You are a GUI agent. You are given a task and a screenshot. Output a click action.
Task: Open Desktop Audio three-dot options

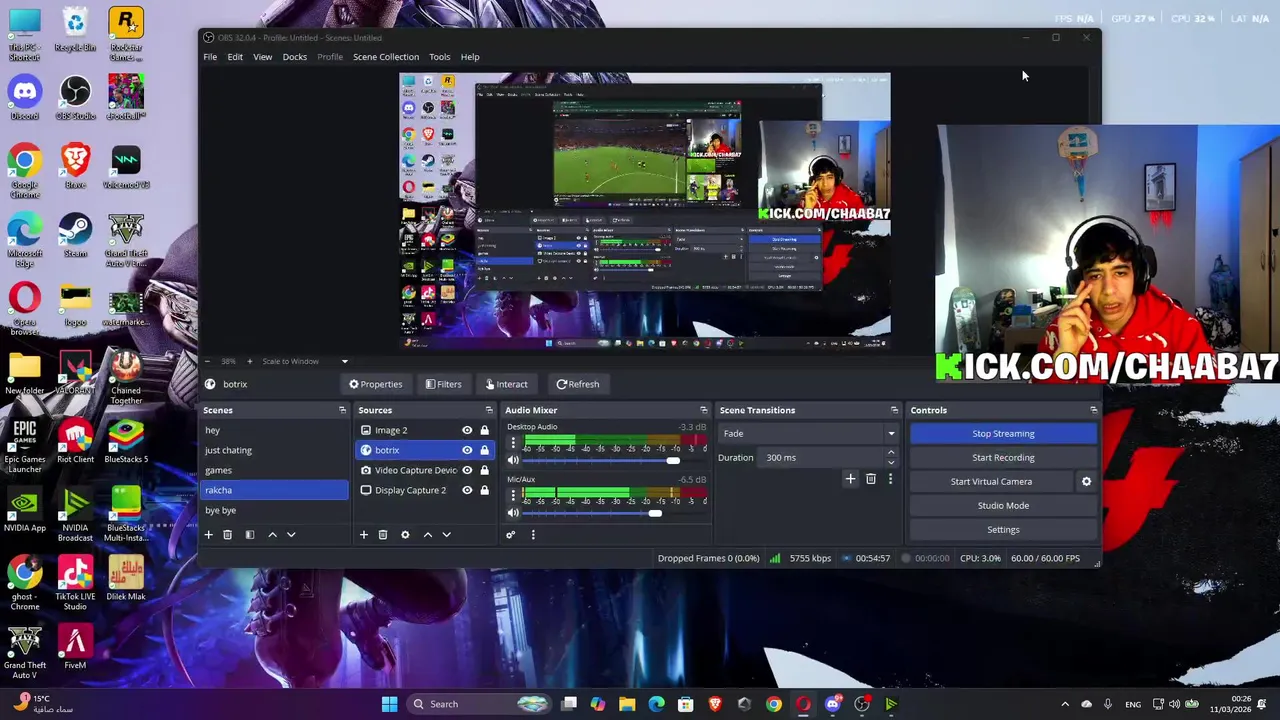513,443
